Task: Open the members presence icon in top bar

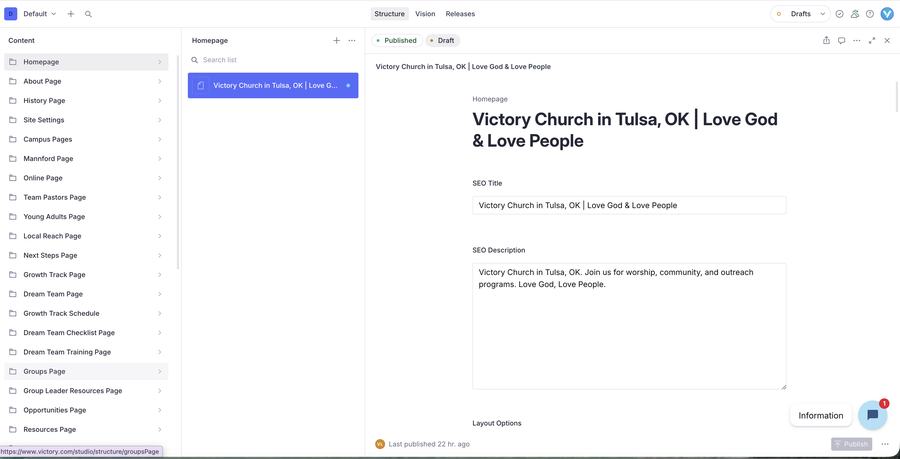Action: tap(855, 14)
